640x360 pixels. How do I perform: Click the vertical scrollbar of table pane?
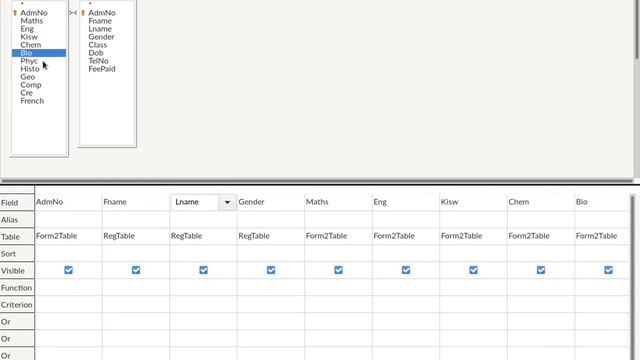click(x=637, y=29)
